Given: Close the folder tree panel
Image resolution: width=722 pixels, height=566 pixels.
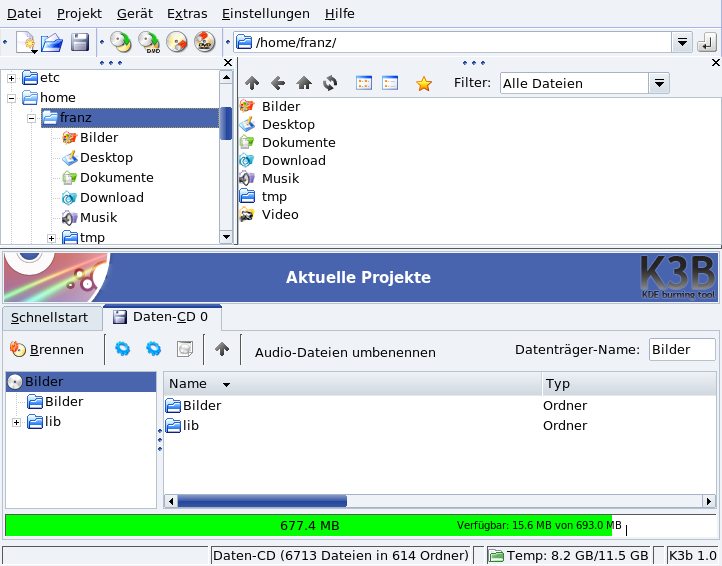Looking at the screenshot, I should [x=227, y=63].
